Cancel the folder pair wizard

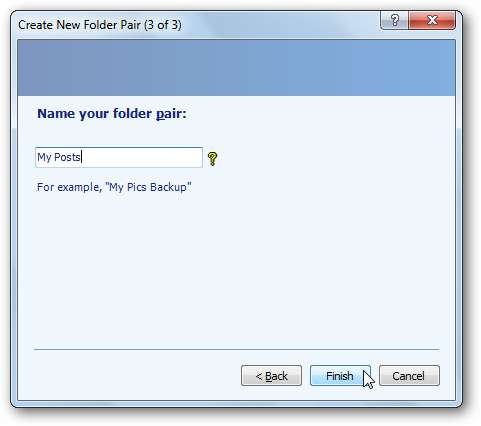tap(409, 376)
